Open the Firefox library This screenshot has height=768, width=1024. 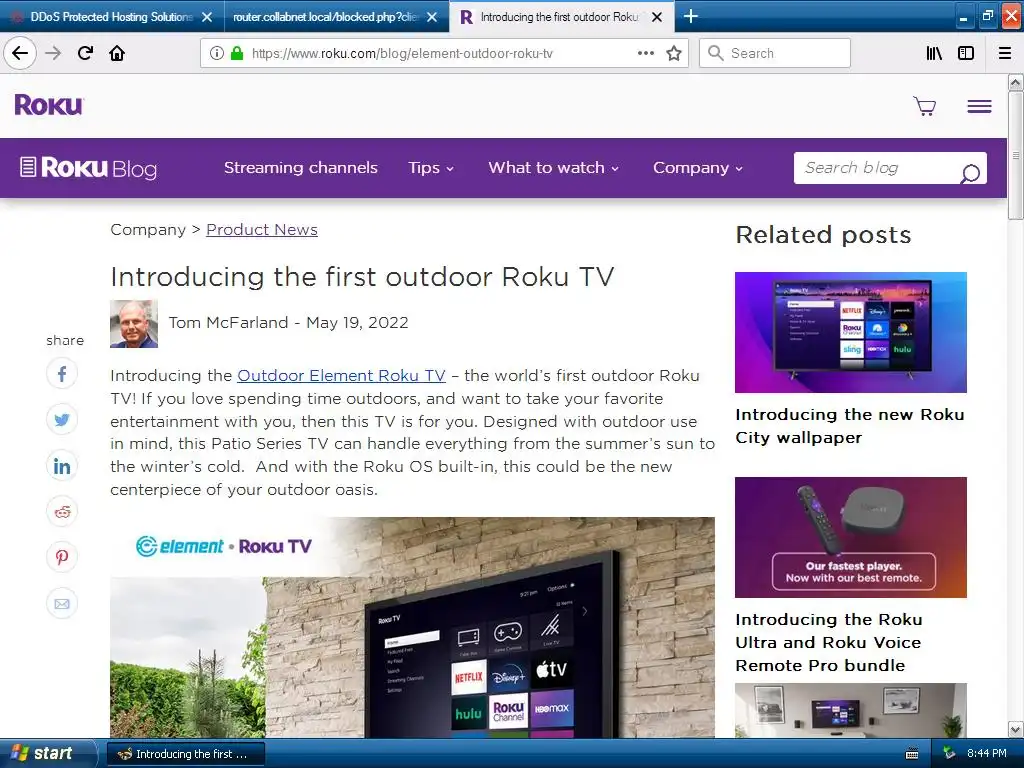934,53
